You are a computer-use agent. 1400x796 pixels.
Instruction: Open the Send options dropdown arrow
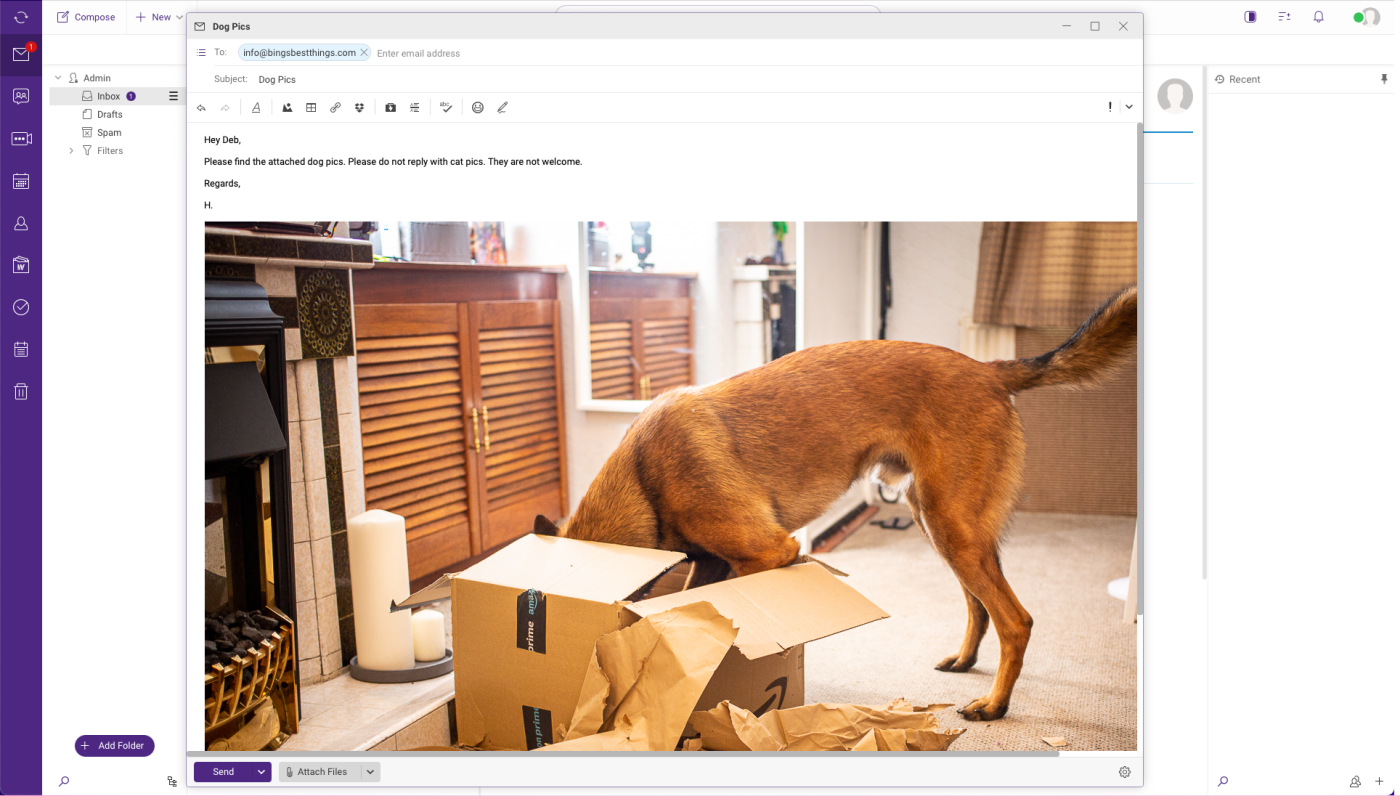262,772
